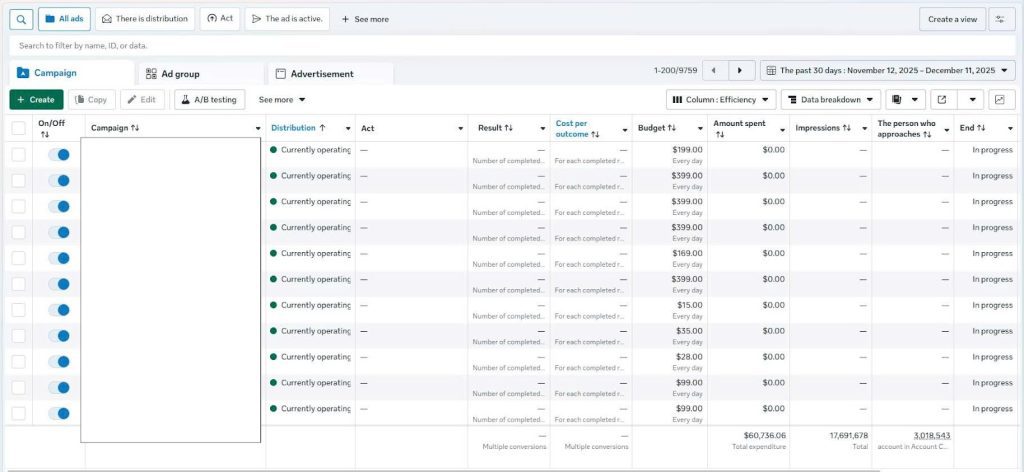The height and width of the screenshot is (472, 1024).
Task: Switch to the Ad group tab
Action: [199, 74]
